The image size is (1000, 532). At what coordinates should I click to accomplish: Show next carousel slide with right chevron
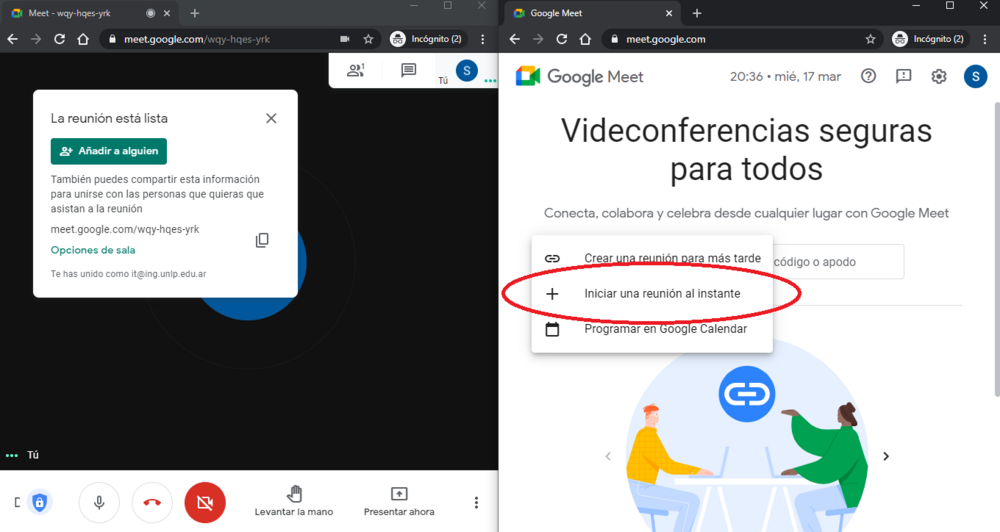pos(885,456)
